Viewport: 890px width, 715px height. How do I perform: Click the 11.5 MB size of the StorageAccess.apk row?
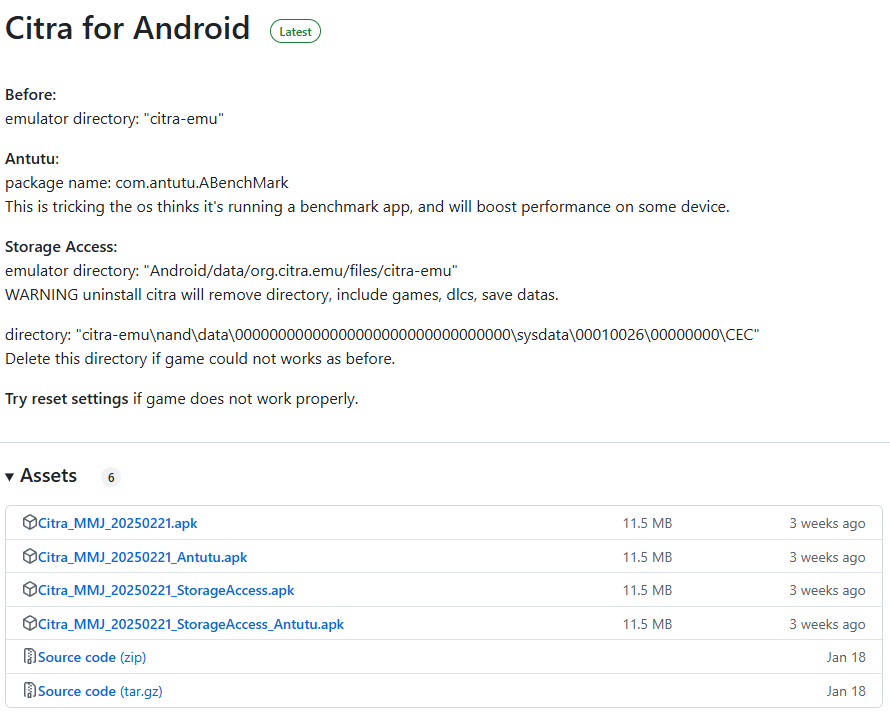click(647, 590)
